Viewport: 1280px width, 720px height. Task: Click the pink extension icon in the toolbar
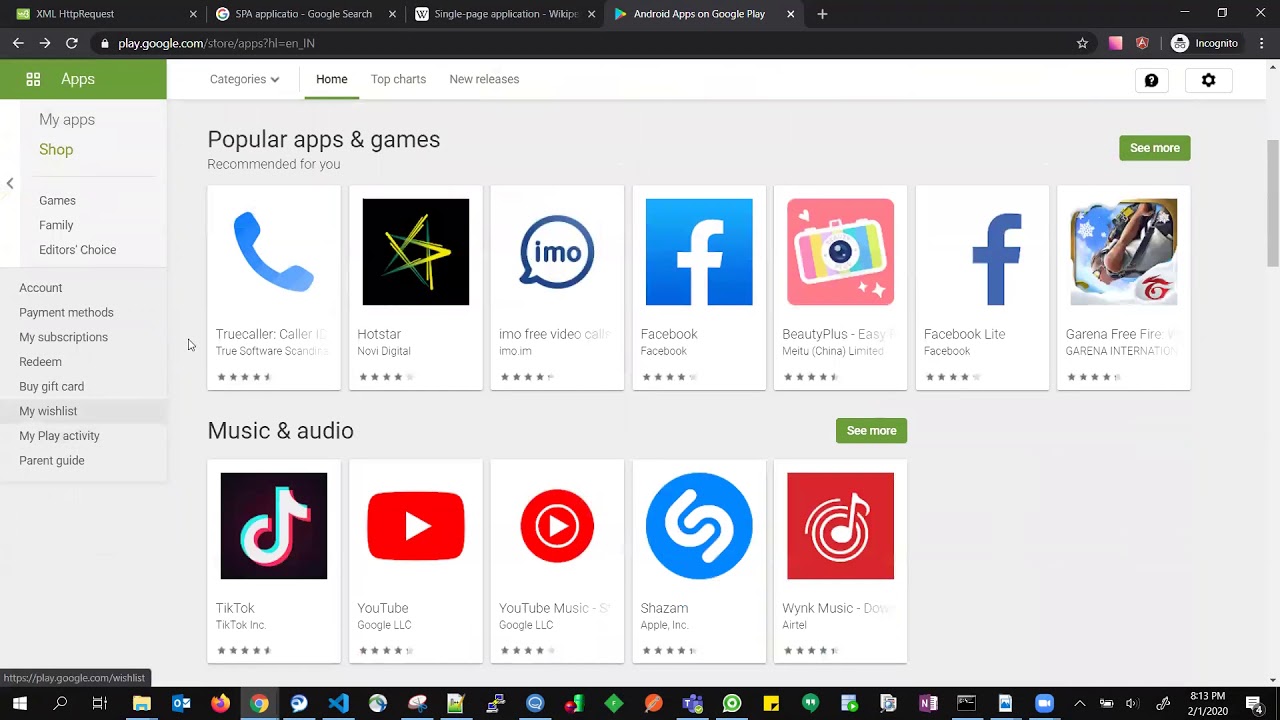click(1116, 43)
